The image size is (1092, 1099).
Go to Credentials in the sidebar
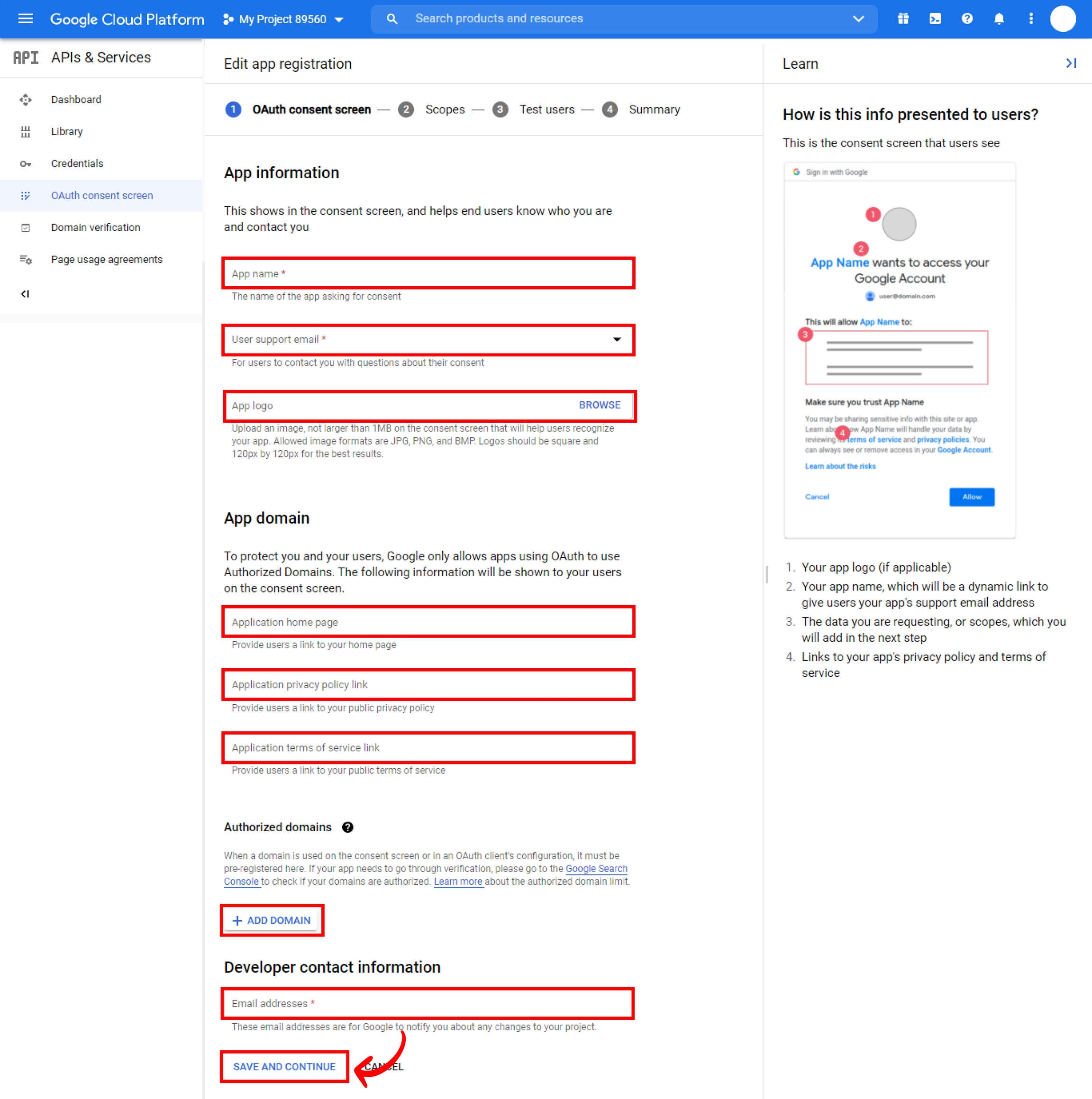point(77,163)
